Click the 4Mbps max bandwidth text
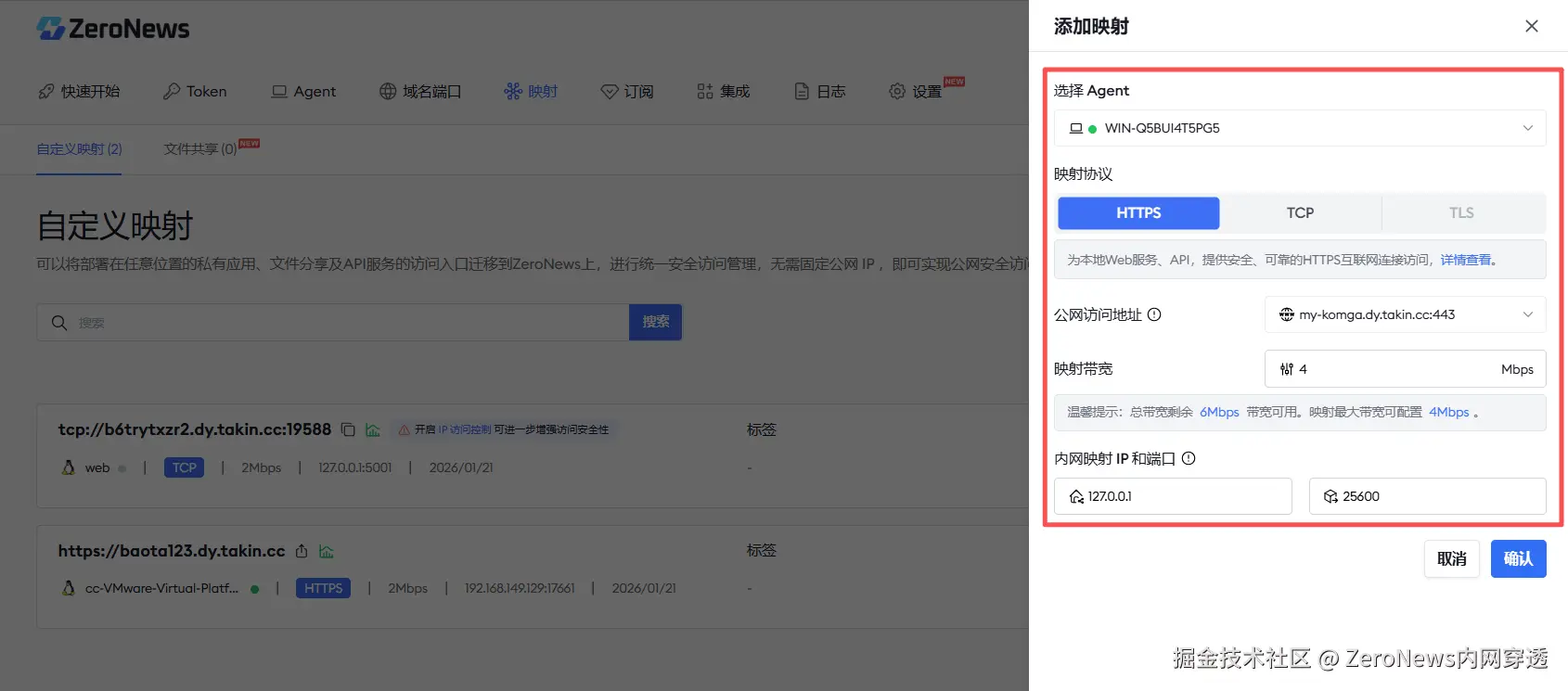 point(1448,412)
